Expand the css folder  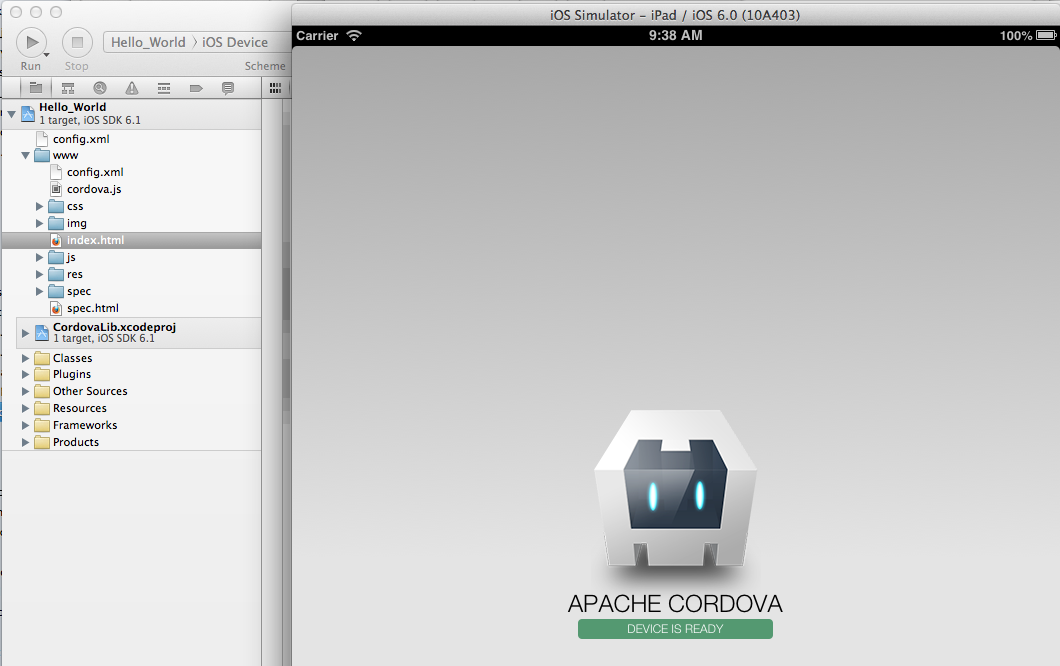coord(40,206)
